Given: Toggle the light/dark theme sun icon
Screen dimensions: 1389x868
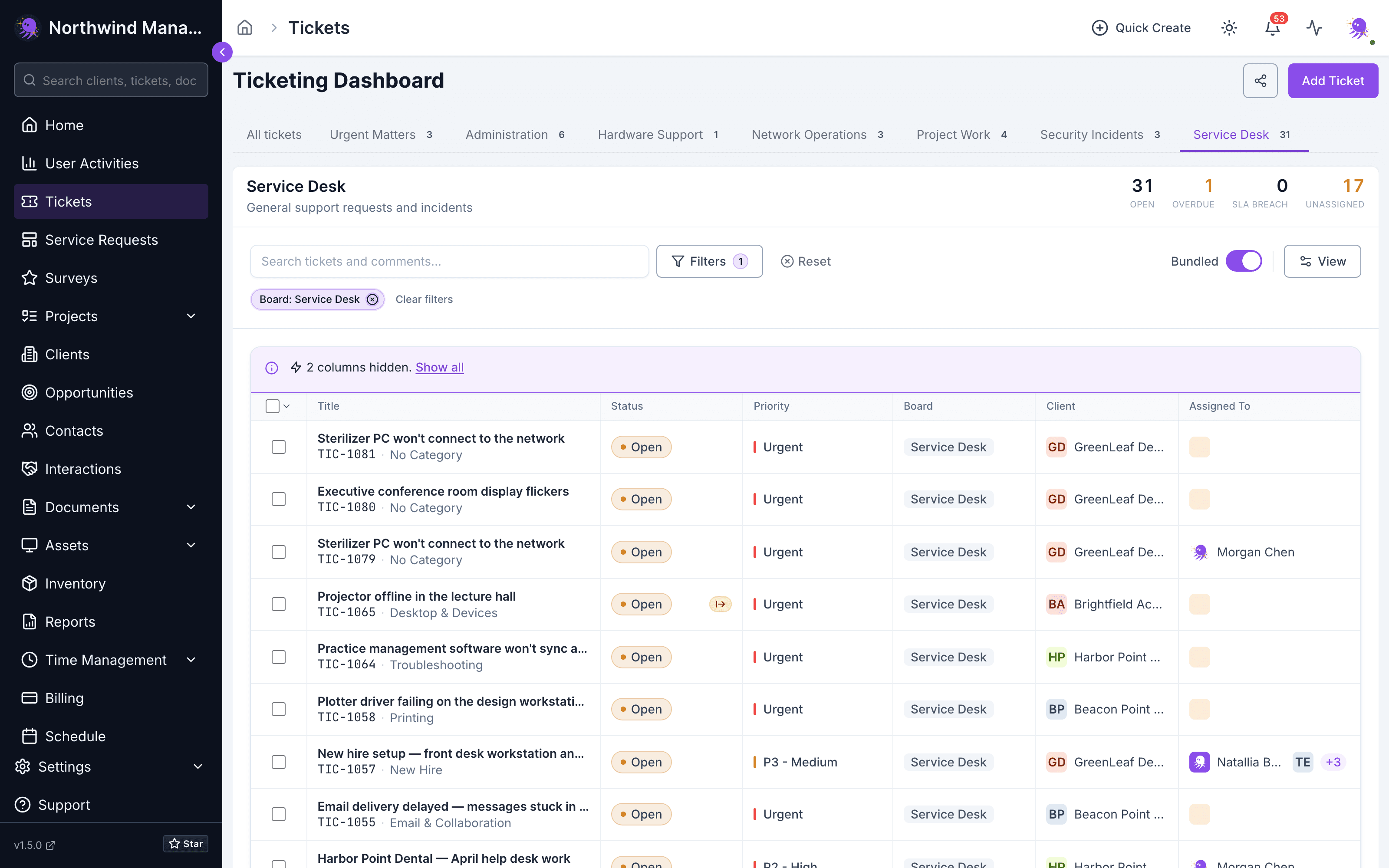Looking at the screenshot, I should 1229,27.
